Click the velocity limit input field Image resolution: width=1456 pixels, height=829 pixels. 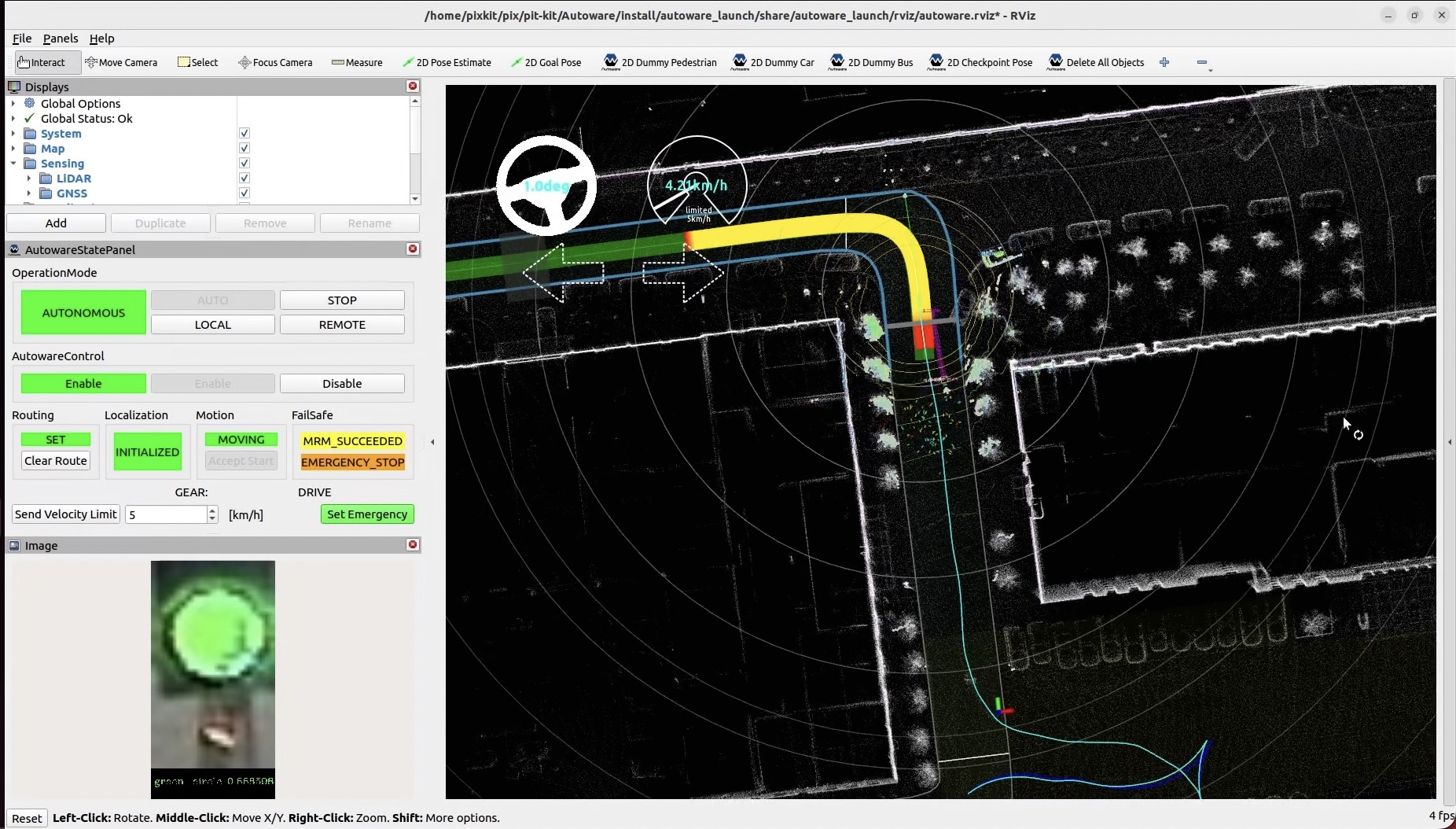[165, 514]
